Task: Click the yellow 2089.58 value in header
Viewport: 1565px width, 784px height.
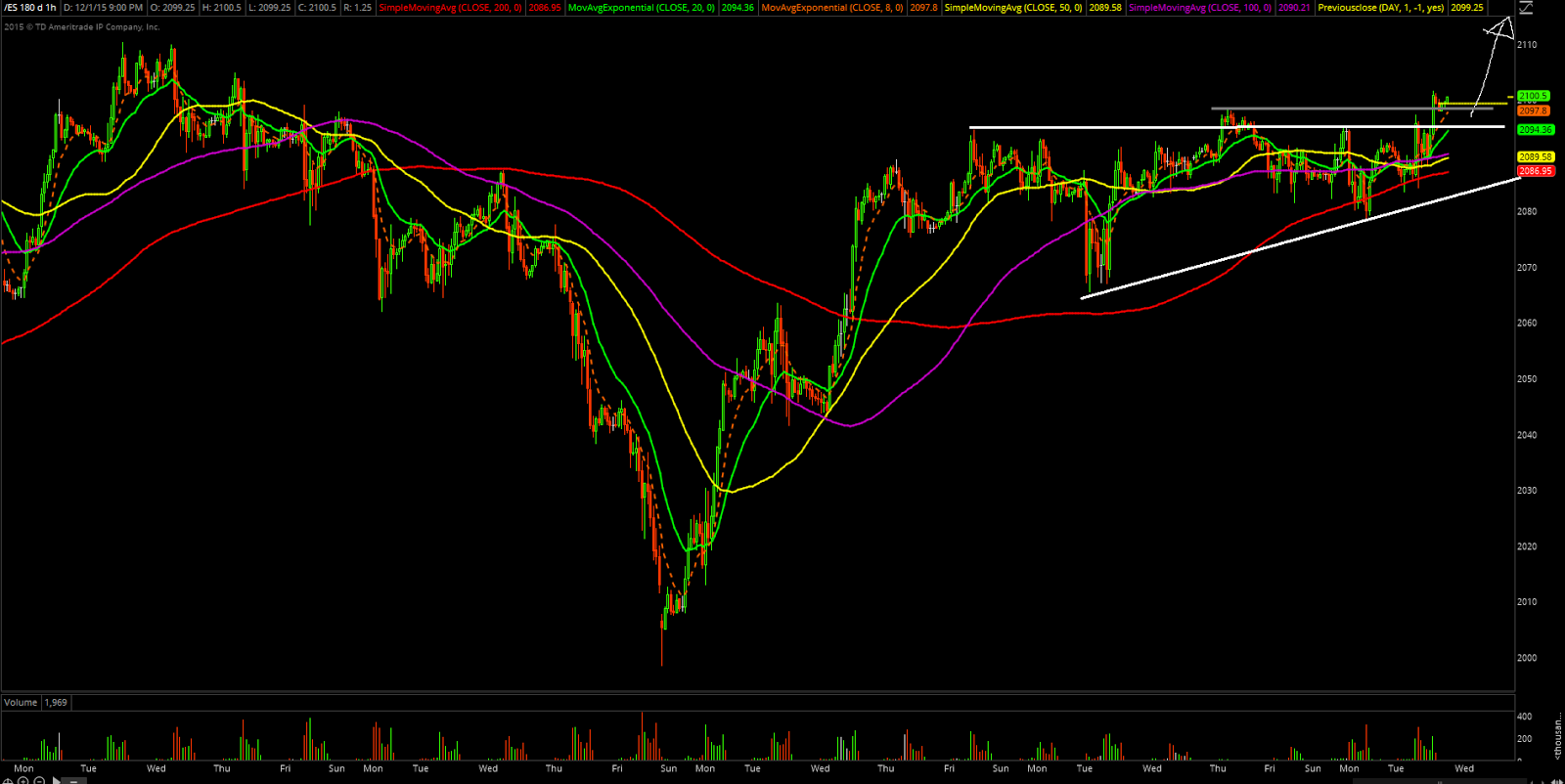Action: click(x=1105, y=7)
